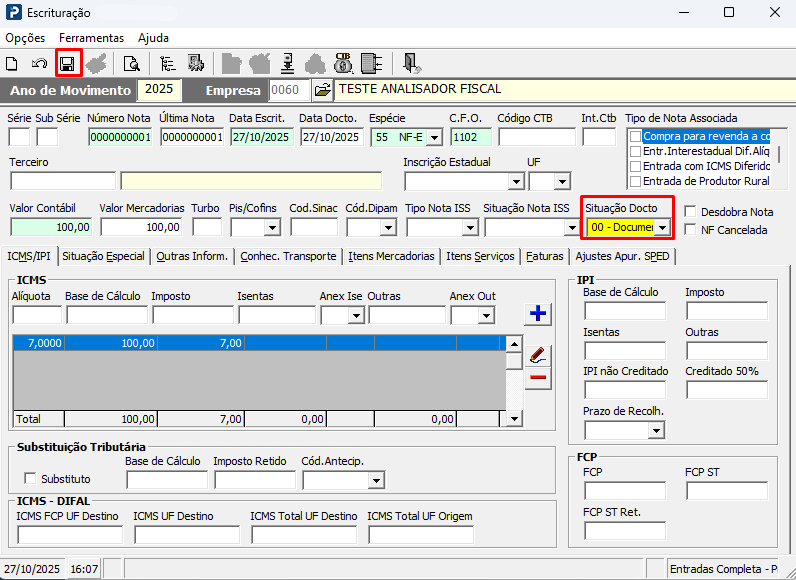Click the undo arrow toolbar icon
796x580 pixels.
click(39, 64)
